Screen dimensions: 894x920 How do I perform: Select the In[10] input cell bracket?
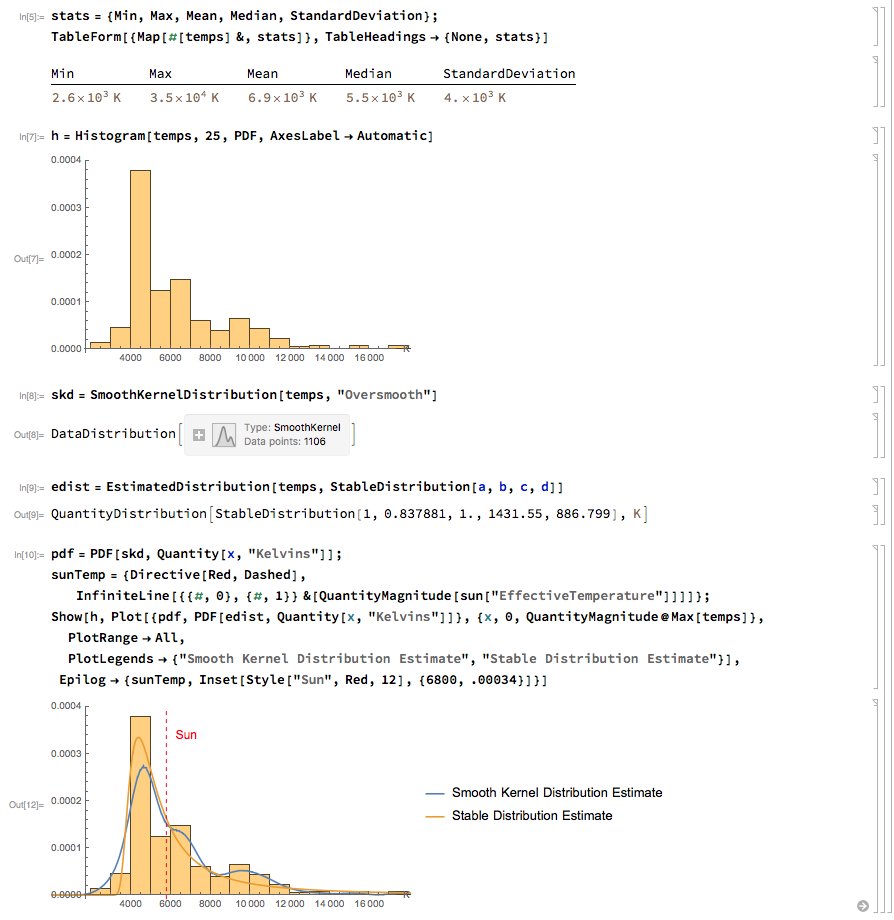tap(876, 617)
